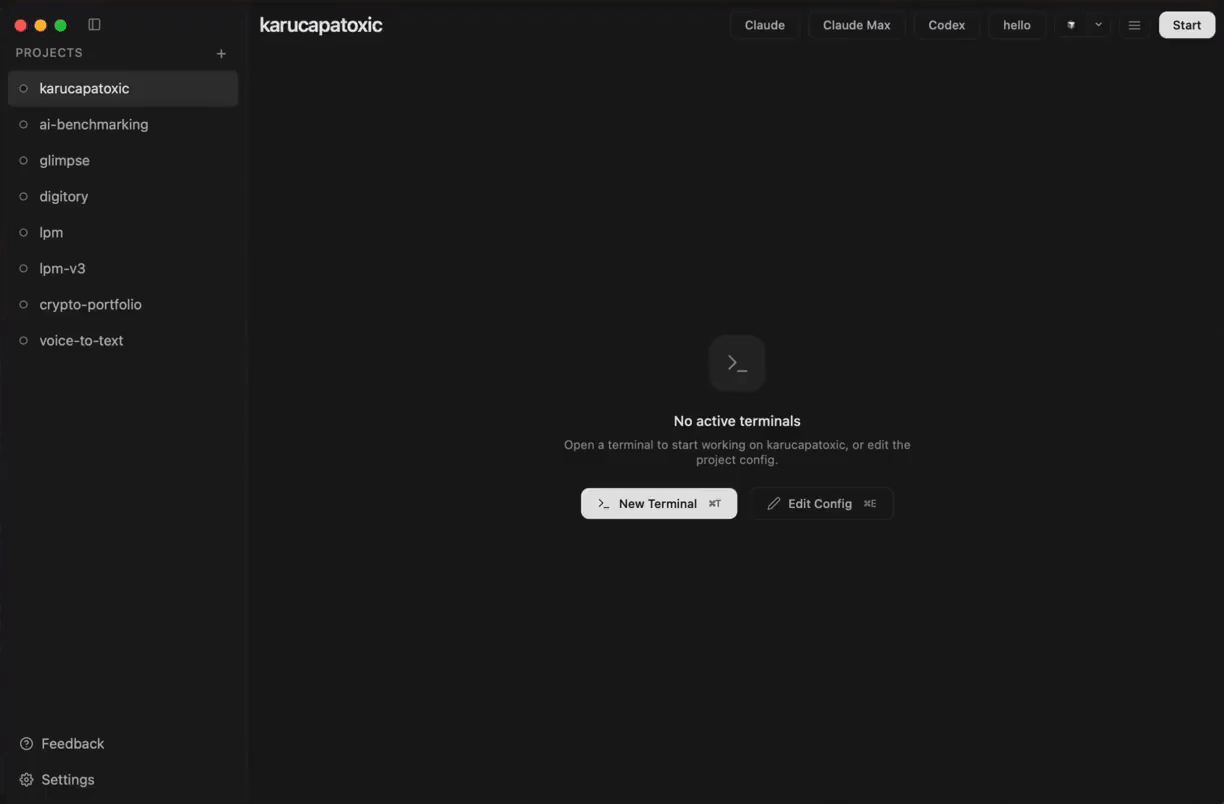Click the terminal prompt icon in center
This screenshot has width=1224, height=804.
pos(737,363)
